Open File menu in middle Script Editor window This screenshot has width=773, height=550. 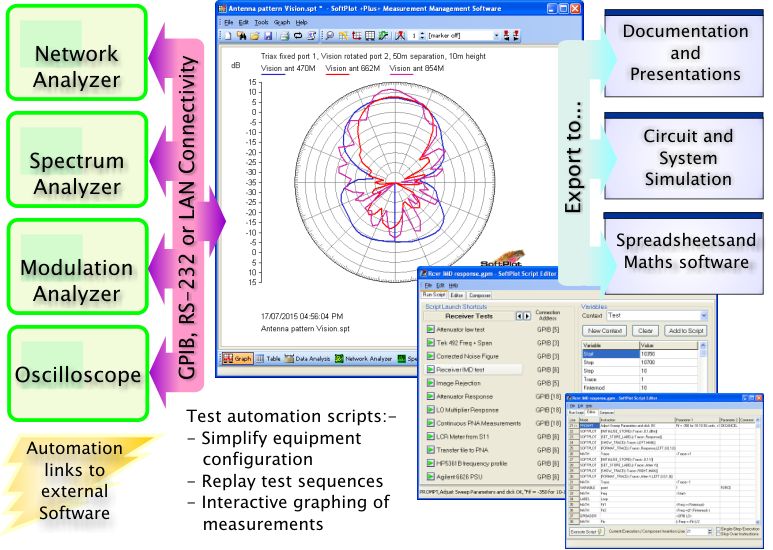click(428, 285)
